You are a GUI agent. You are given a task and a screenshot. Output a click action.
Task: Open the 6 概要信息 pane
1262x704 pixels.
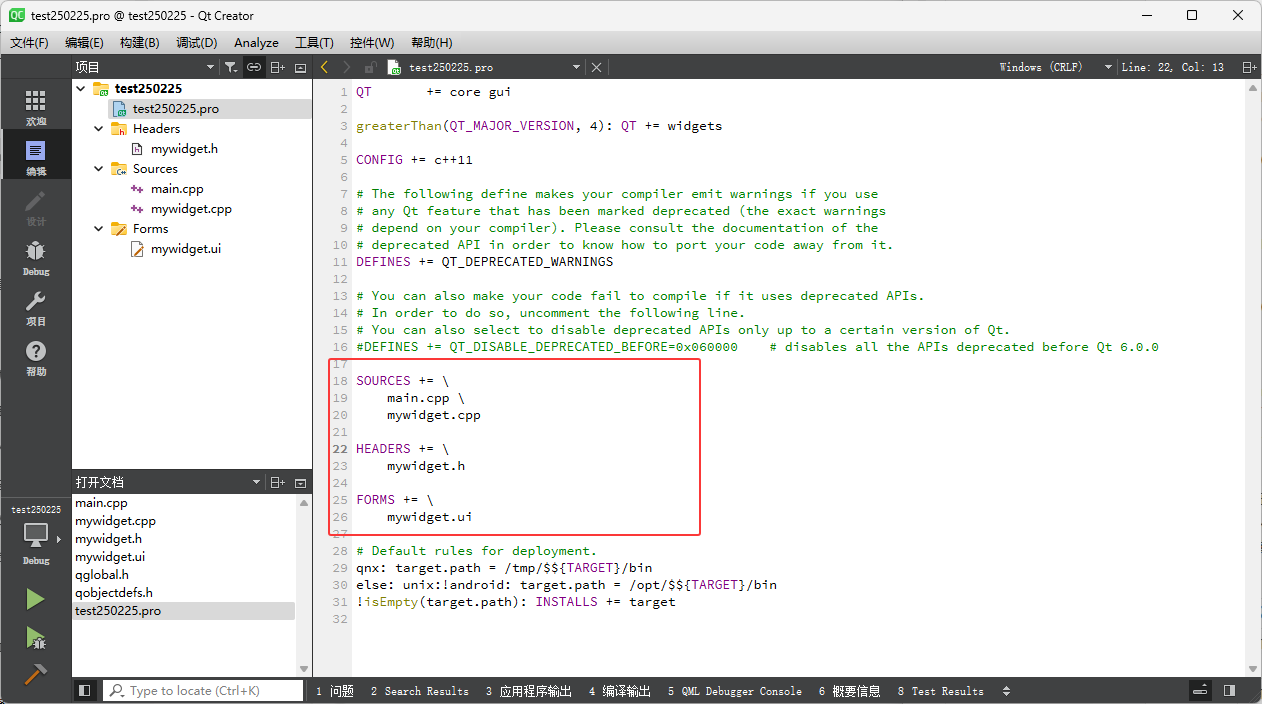(x=849, y=691)
